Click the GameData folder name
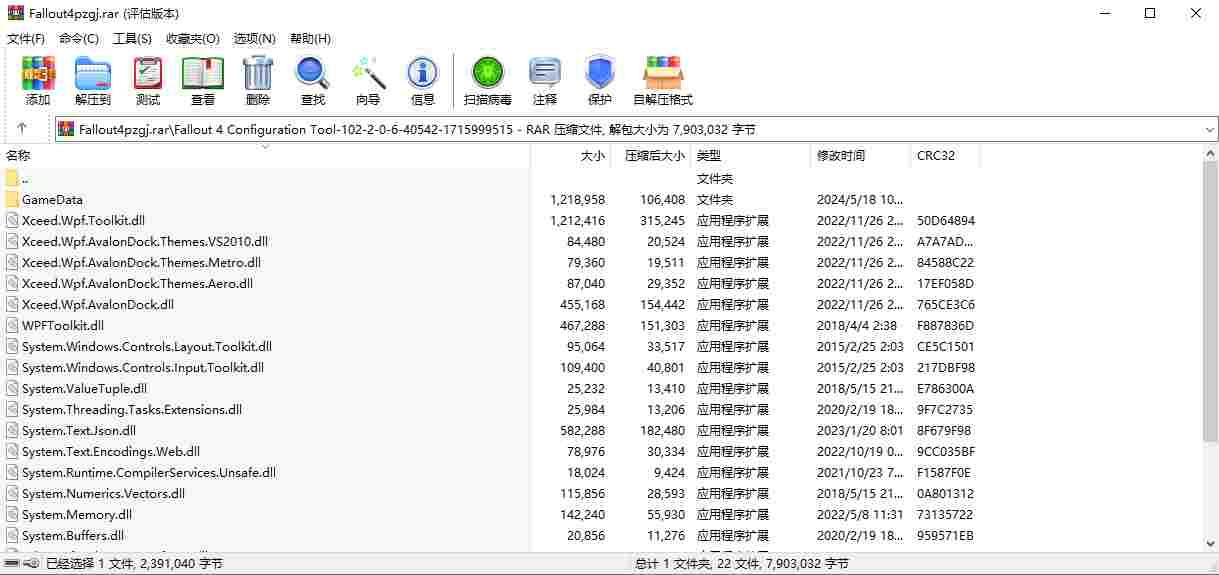This screenshot has width=1219, height=575. click(x=52, y=199)
